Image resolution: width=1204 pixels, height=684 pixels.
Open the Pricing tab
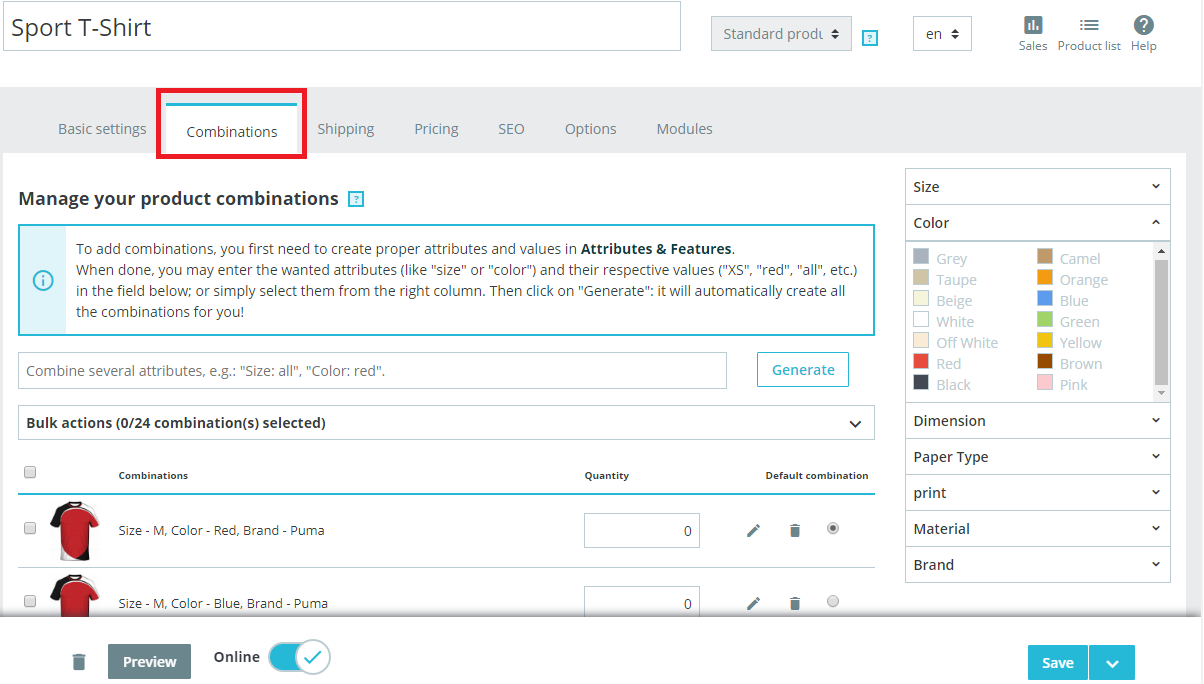click(436, 128)
